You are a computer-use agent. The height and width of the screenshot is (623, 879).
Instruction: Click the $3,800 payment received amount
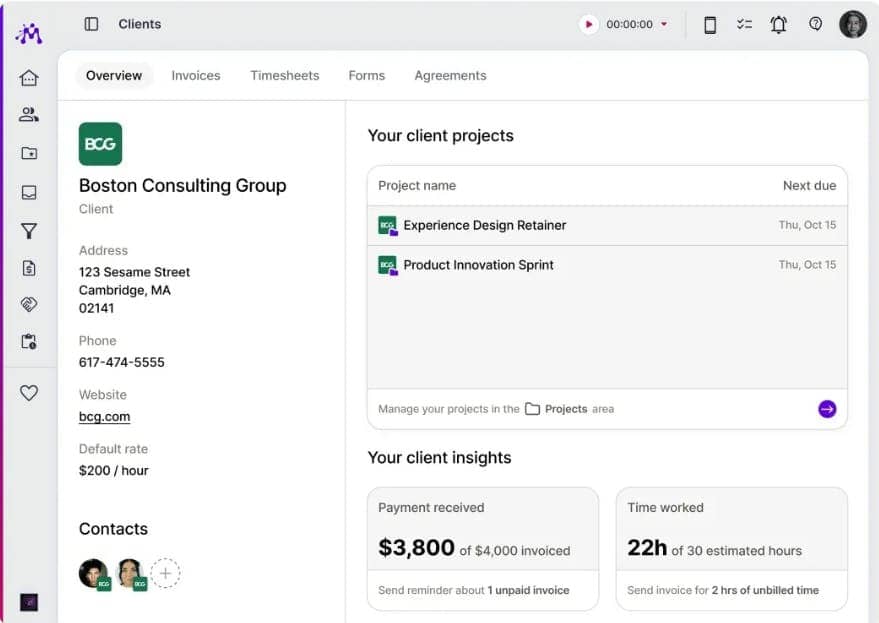click(x=417, y=547)
